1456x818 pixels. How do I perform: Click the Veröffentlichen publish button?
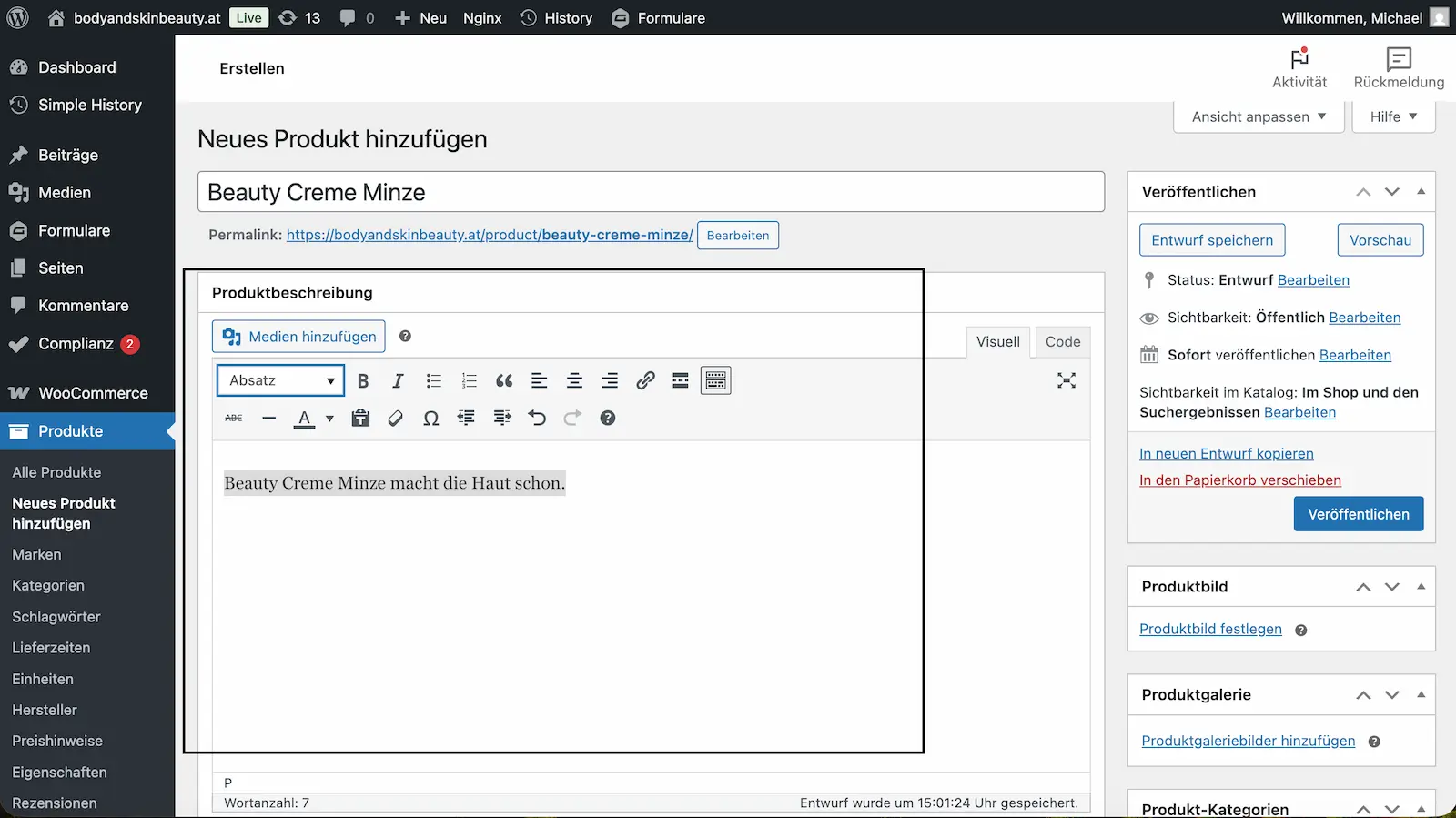[x=1358, y=514]
